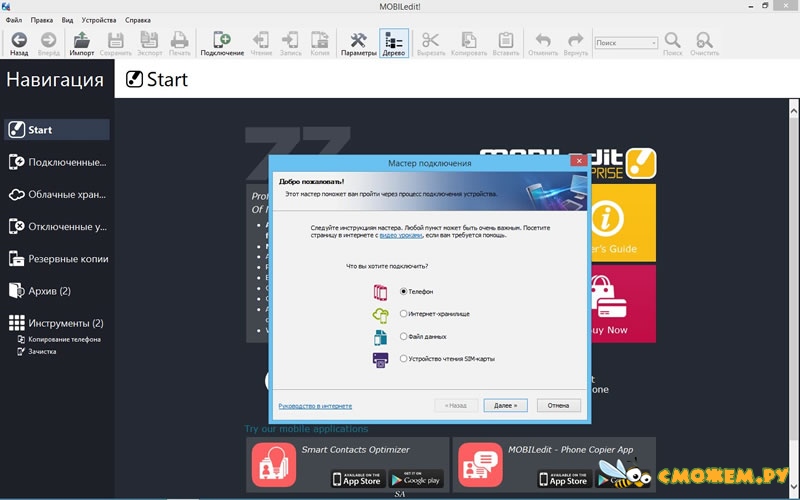This screenshot has width=800, height=500.
Task: Open the Справка menu
Action: [138, 20]
